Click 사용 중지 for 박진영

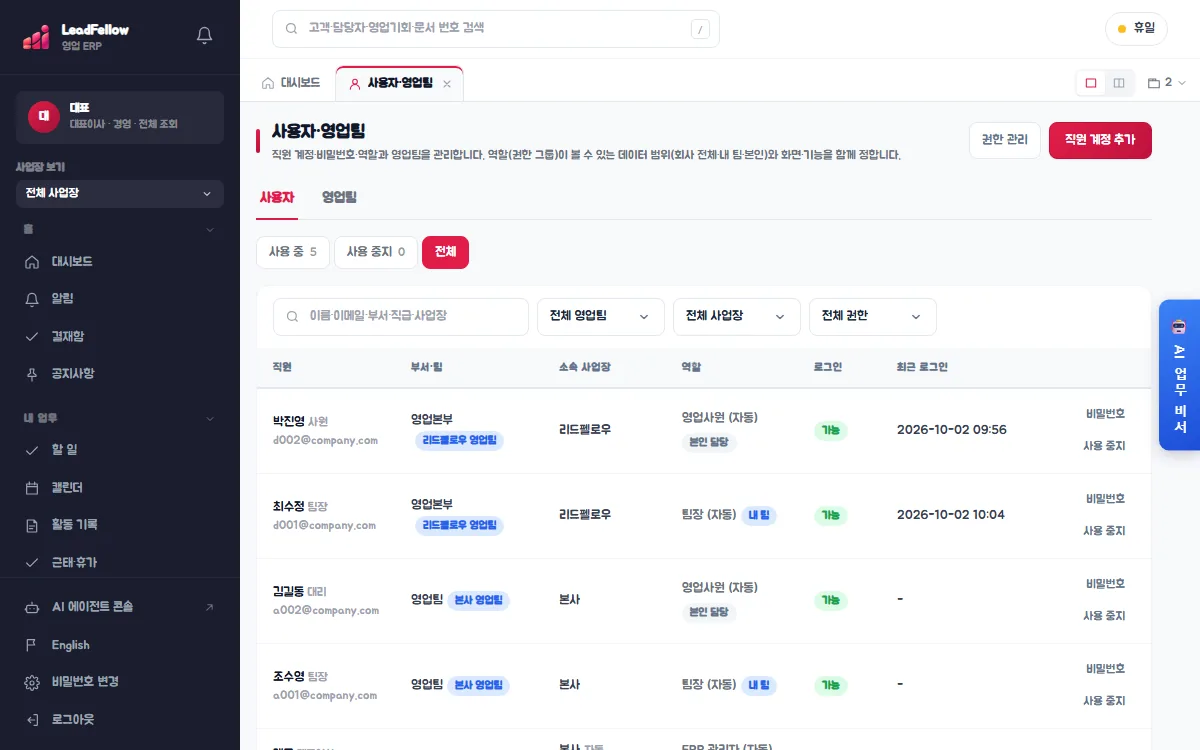point(1104,446)
